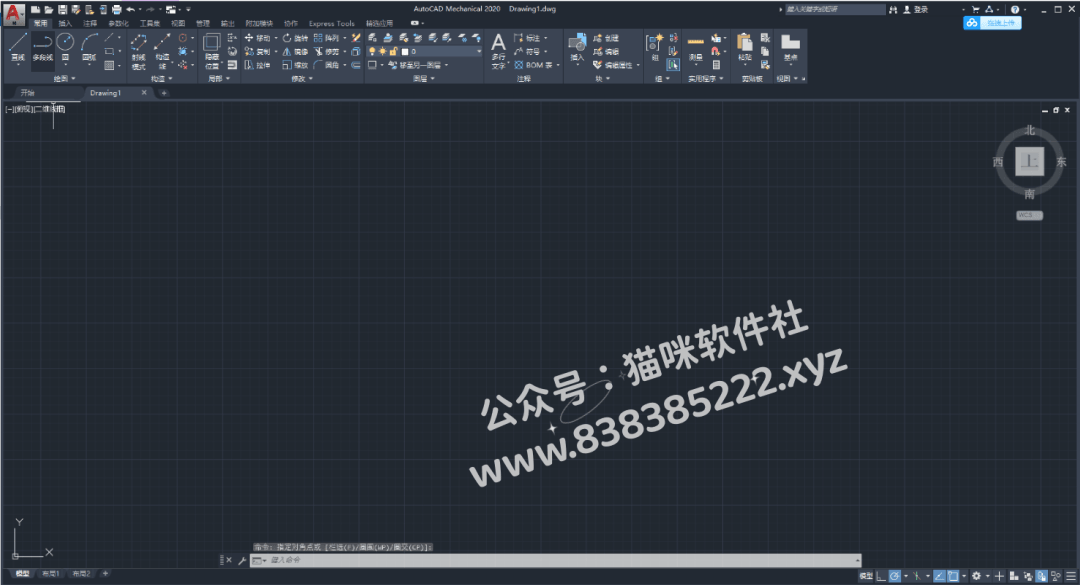Expand the Layers (图层) panel
Screen dimensions: 1080x585
[424, 79]
